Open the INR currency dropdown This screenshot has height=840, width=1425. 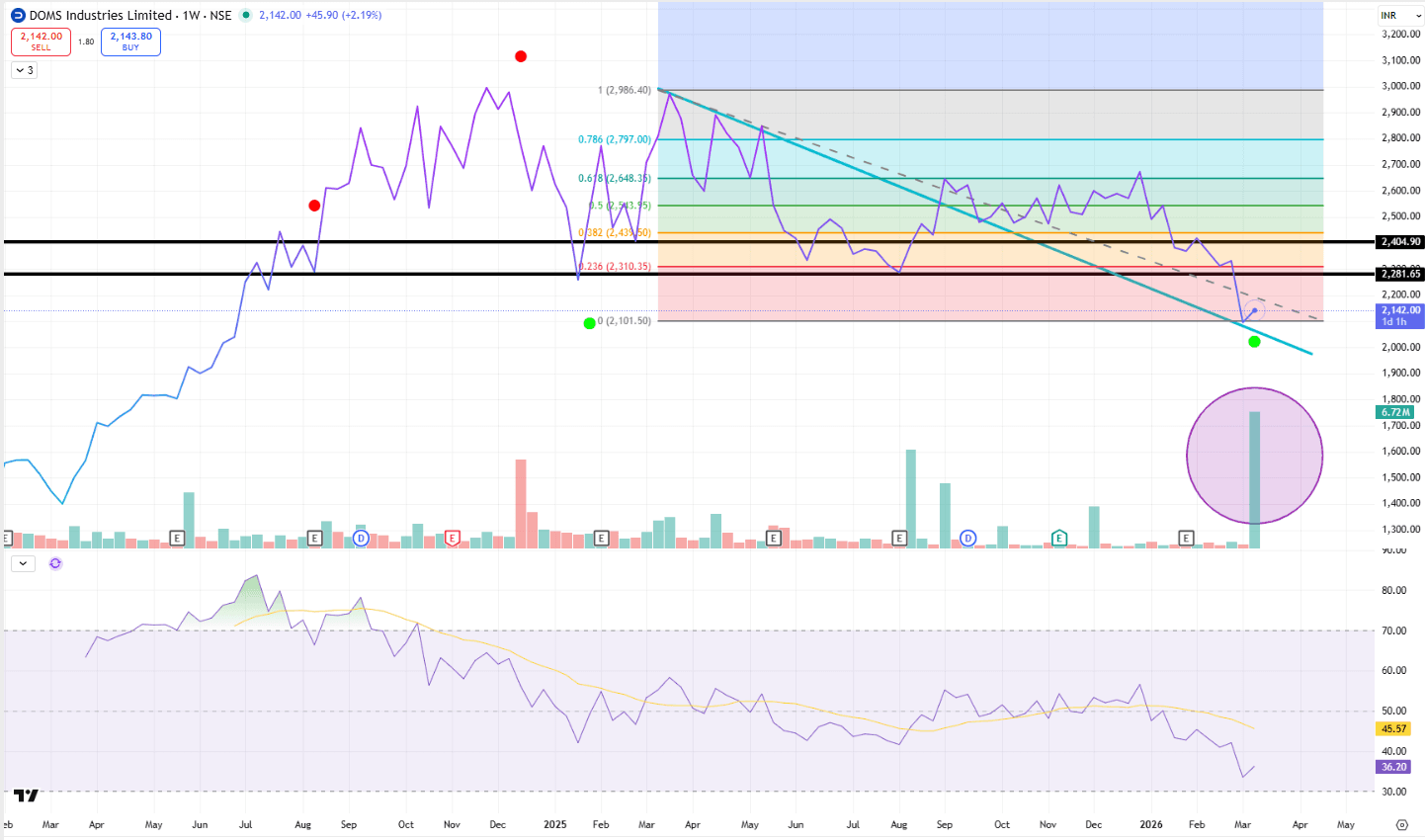[x=1401, y=16]
